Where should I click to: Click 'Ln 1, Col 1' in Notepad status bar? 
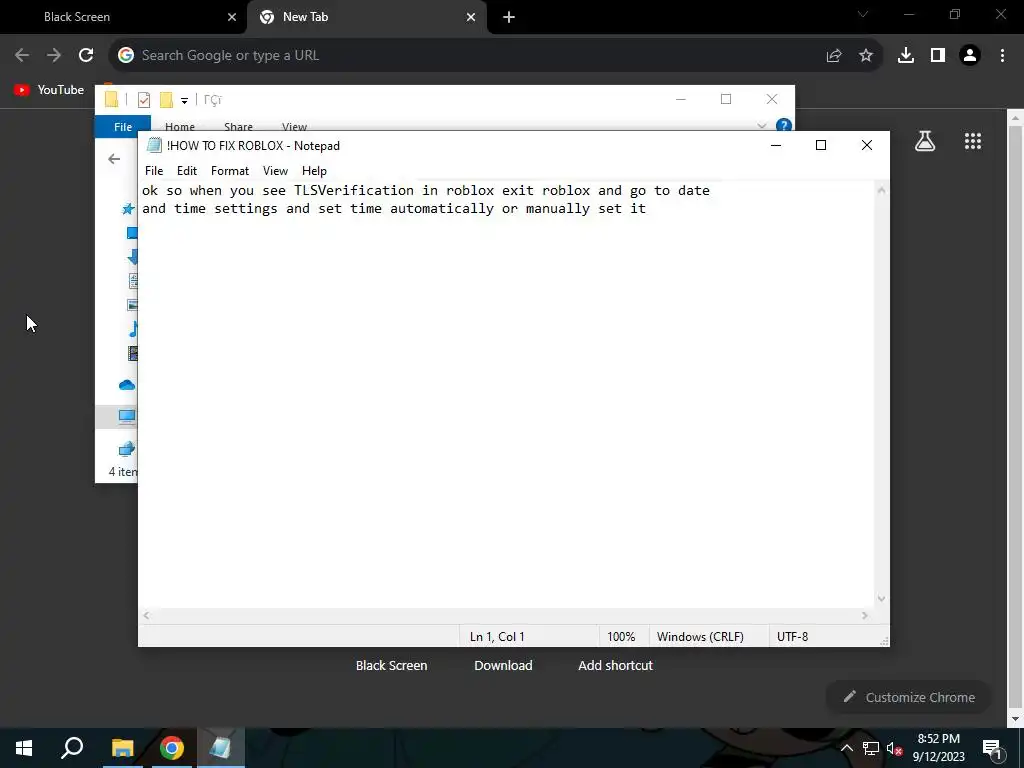(497, 637)
